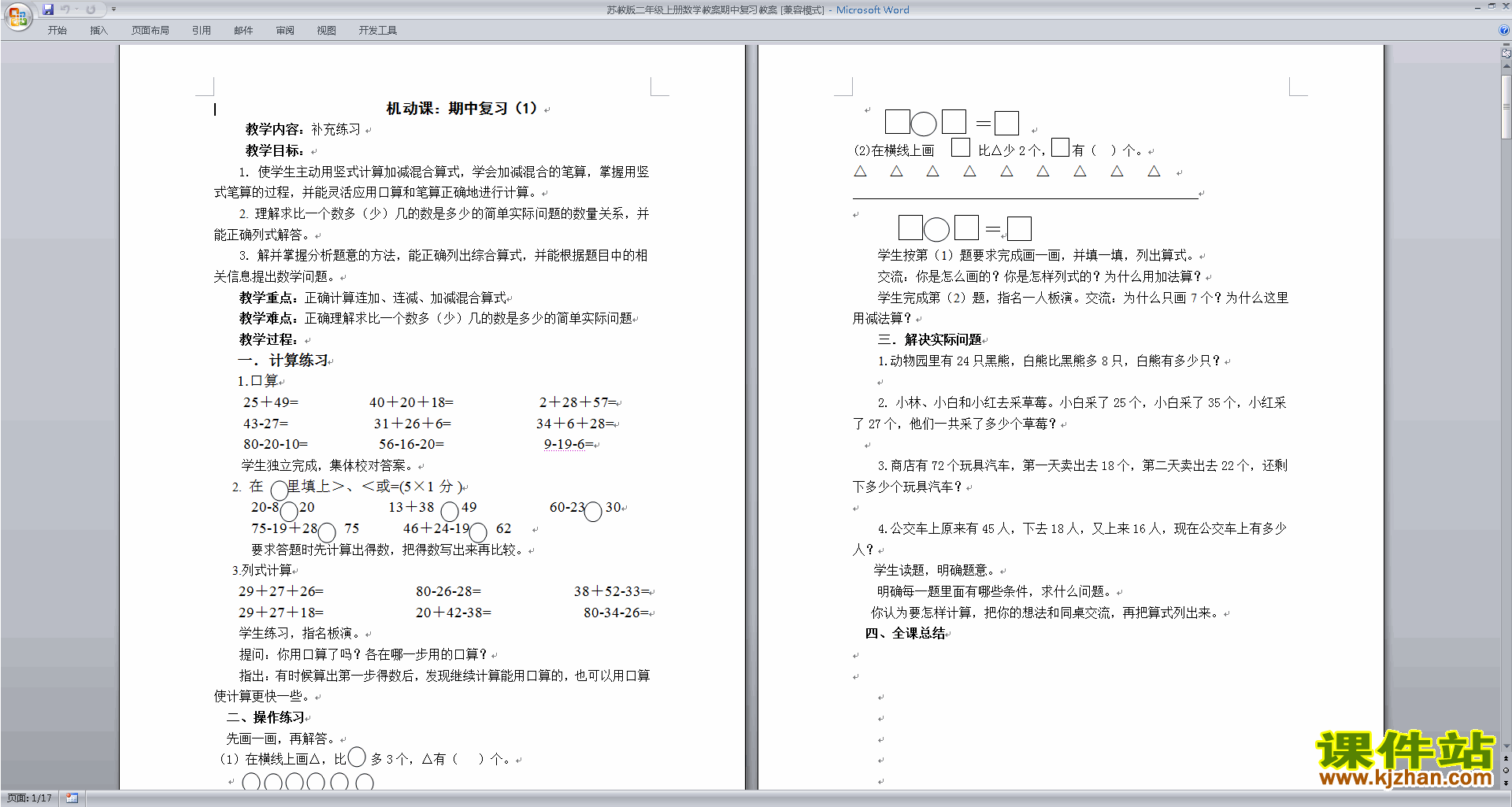
Task: Click the equation 80-26-28=
Action: [x=448, y=591]
